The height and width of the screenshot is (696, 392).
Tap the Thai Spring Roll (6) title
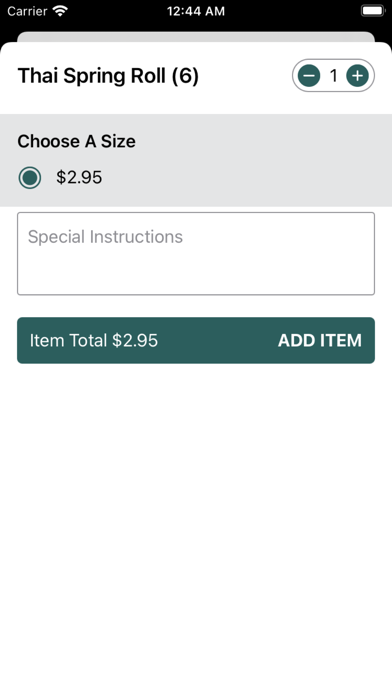[x=108, y=76]
